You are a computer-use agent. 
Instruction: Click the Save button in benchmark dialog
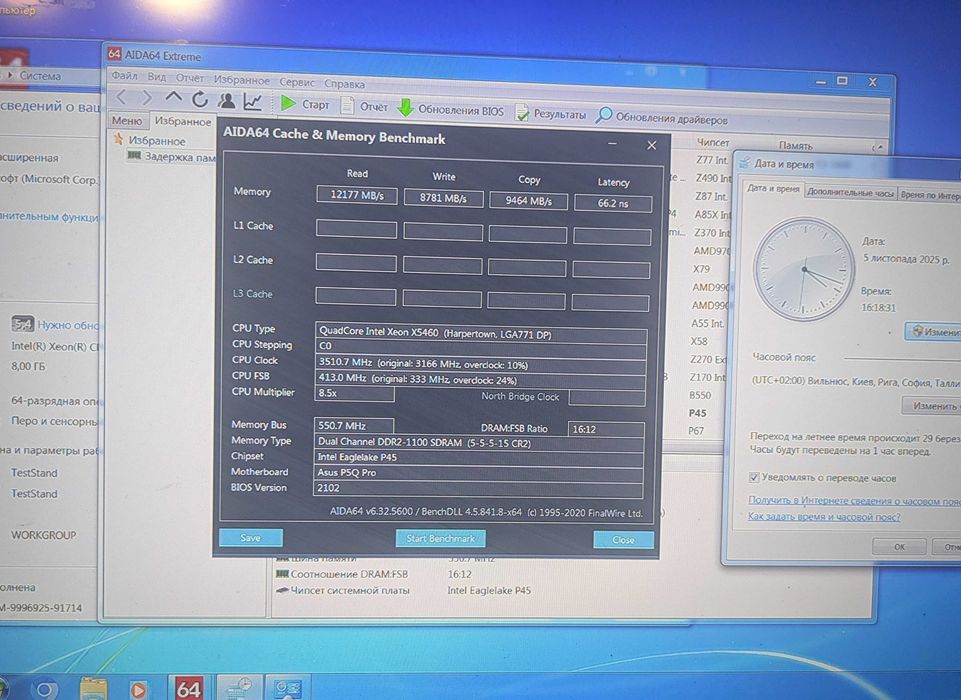[251, 538]
